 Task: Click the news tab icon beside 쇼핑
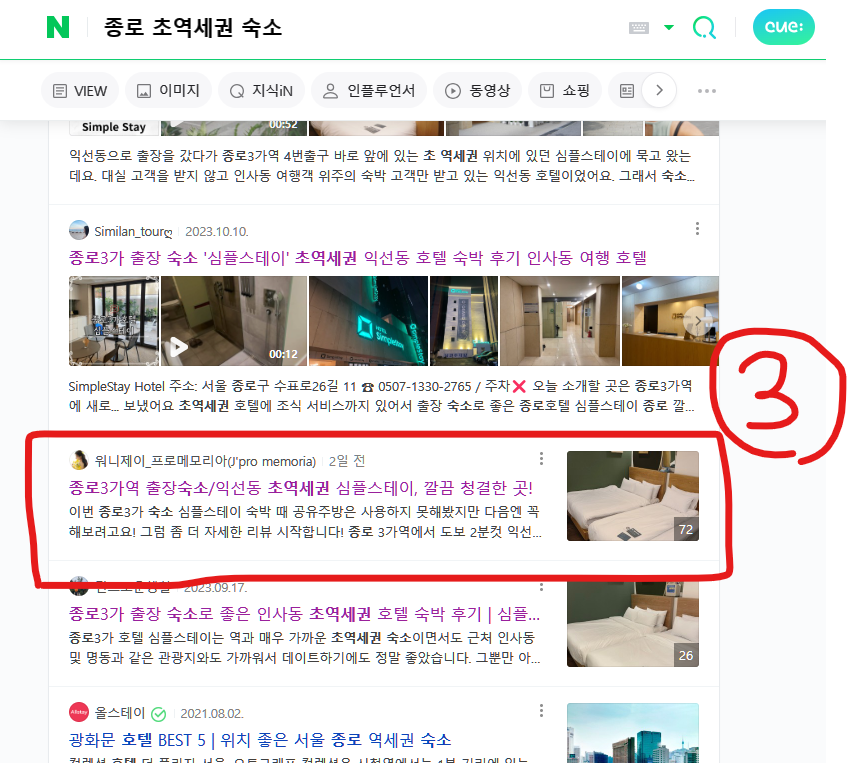(627, 90)
